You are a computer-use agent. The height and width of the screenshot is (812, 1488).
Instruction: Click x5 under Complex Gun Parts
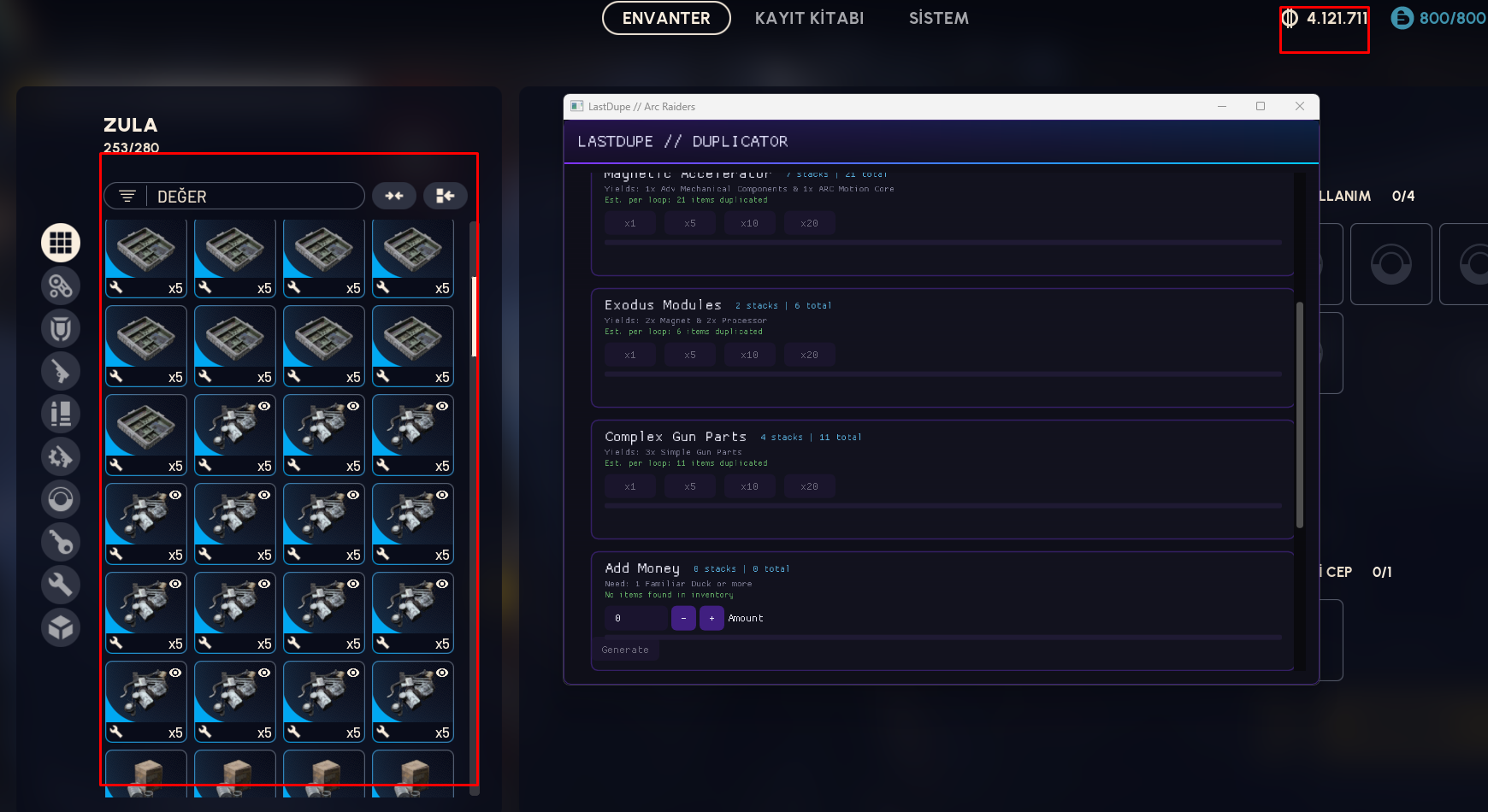tap(690, 486)
